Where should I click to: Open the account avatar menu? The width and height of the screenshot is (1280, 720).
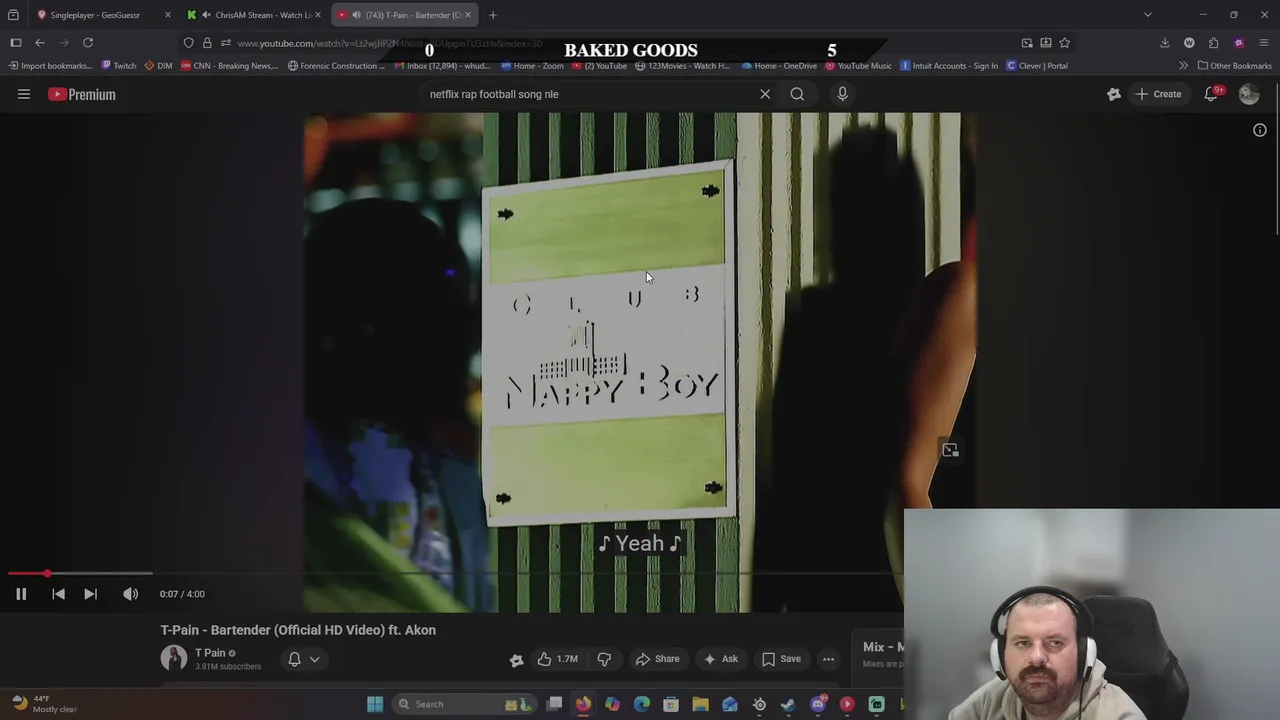pyautogui.click(x=1249, y=94)
